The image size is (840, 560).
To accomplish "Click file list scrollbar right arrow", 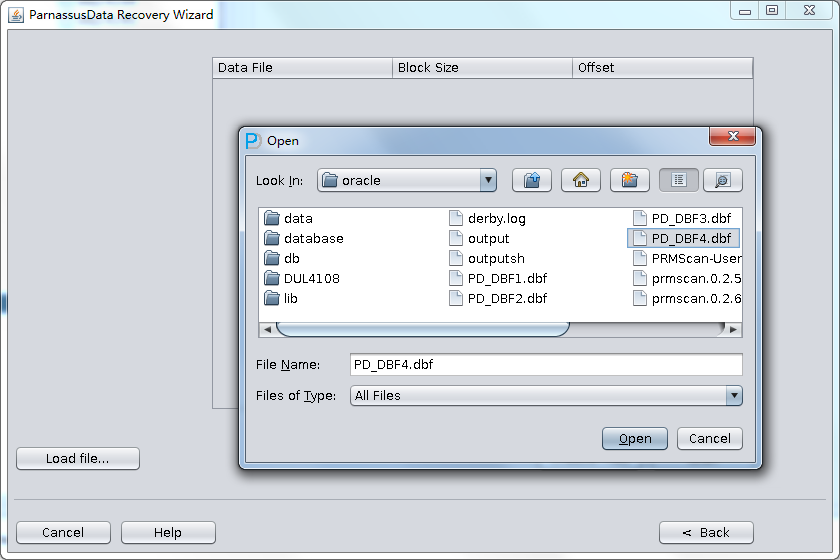I will click(x=733, y=330).
